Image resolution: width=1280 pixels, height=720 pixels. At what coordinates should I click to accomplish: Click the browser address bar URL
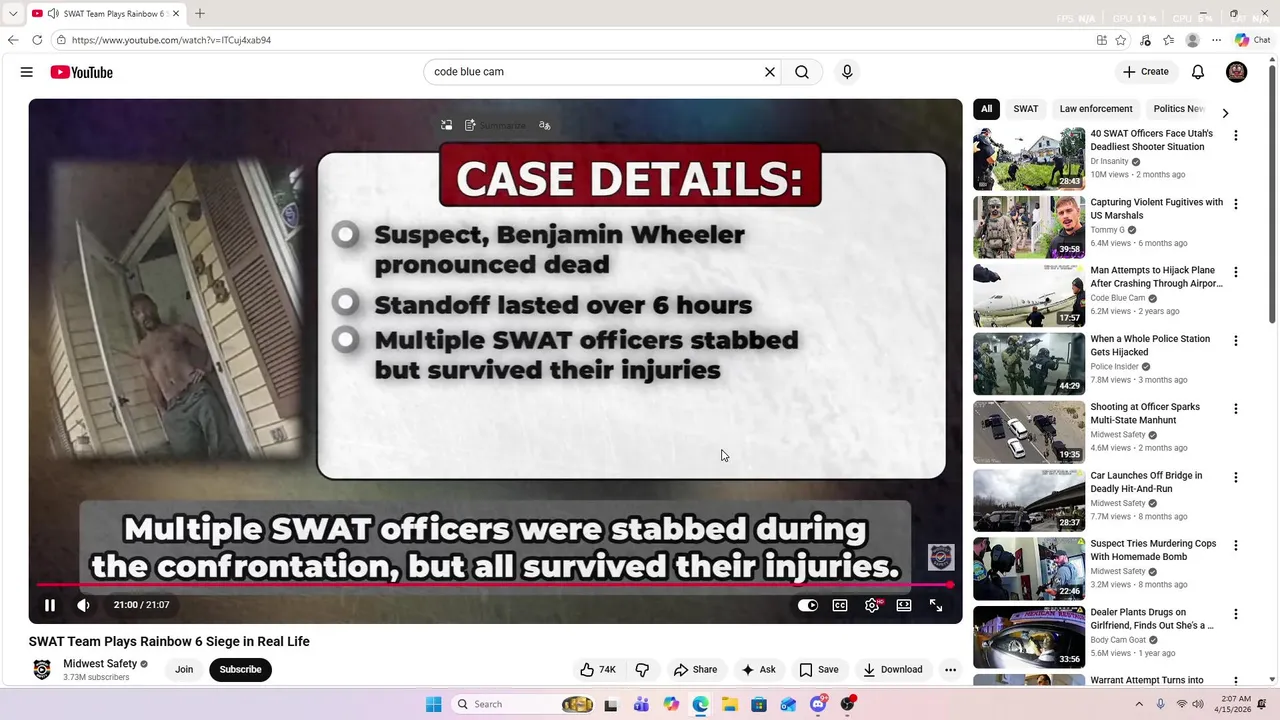pyautogui.click(x=171, y=40)
